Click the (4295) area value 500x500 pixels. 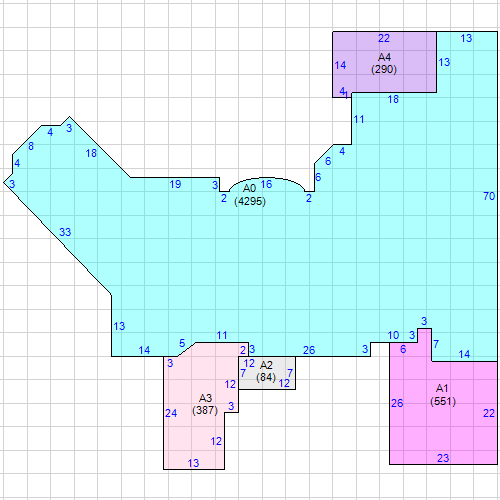point(250,201)
